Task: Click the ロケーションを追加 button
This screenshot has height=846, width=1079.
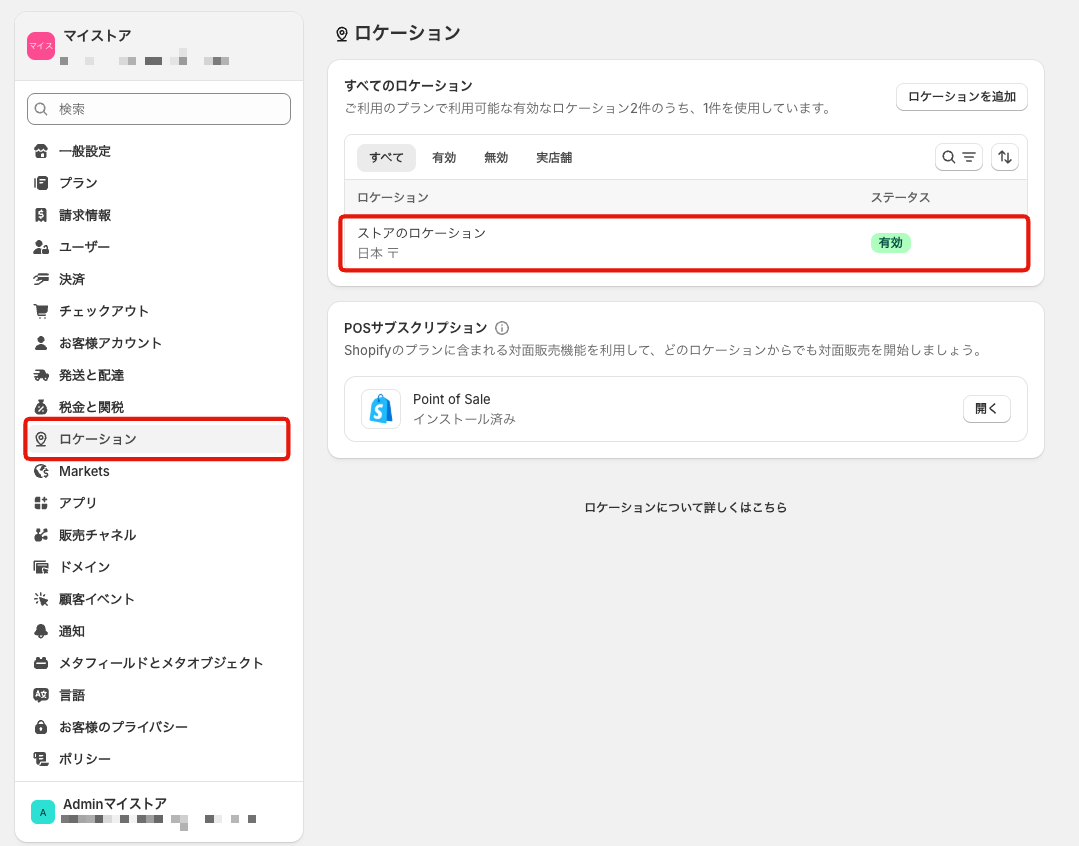Action: point(961,96)
